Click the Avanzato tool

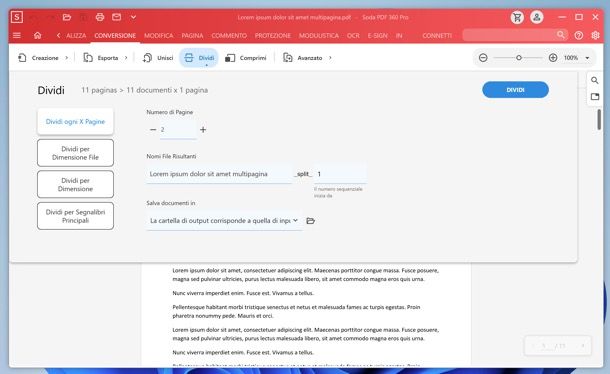303,58
